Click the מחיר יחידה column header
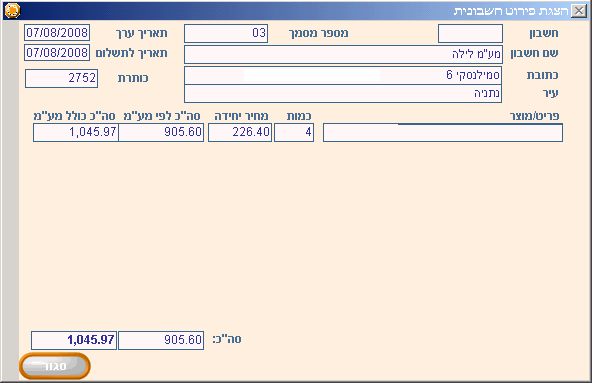Viewport: 592px width, 383px height. coord(241,116)
